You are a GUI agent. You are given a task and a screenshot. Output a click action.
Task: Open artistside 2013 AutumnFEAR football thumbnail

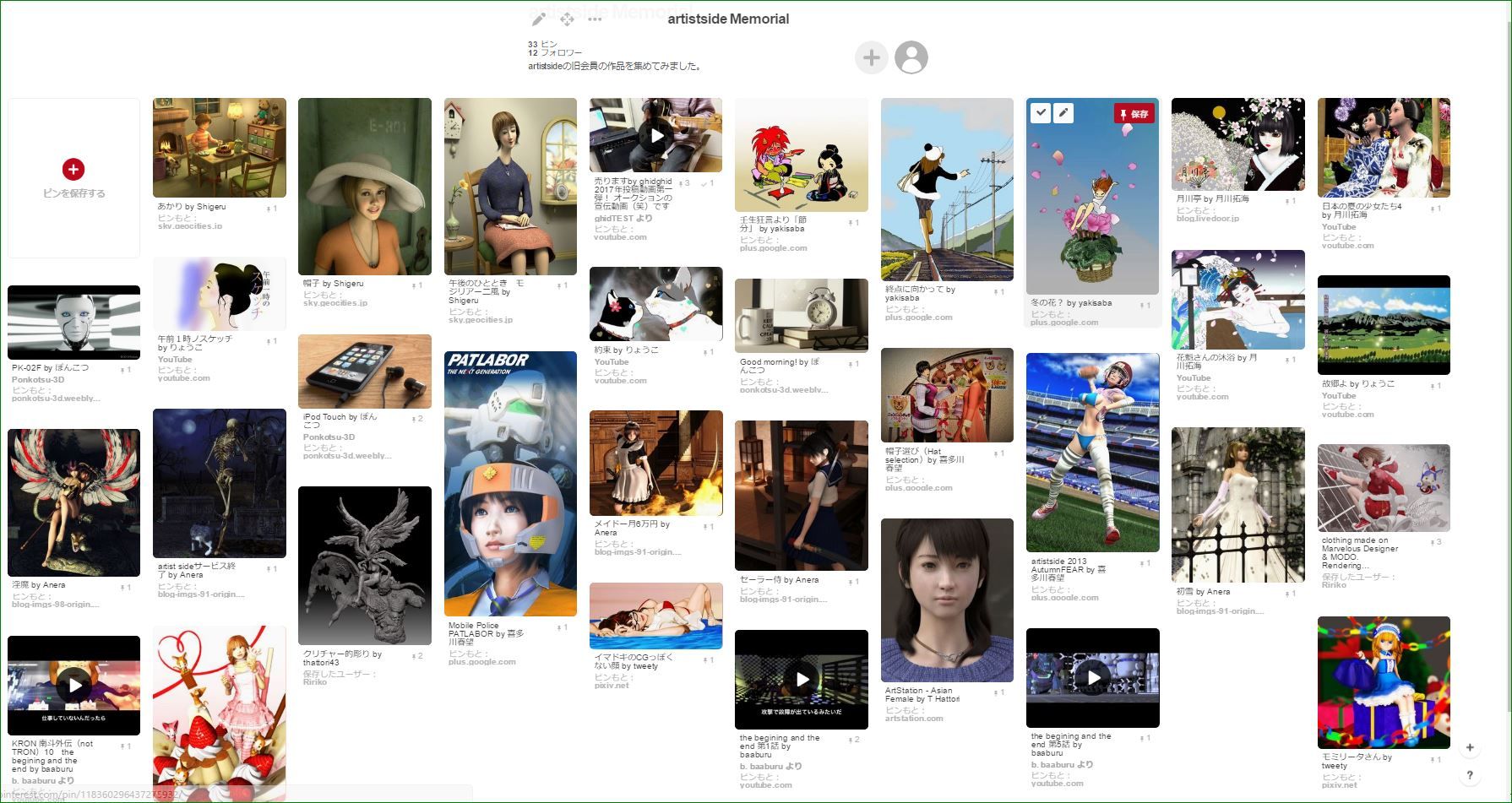pyautogui.click(x=1093, y=453)
